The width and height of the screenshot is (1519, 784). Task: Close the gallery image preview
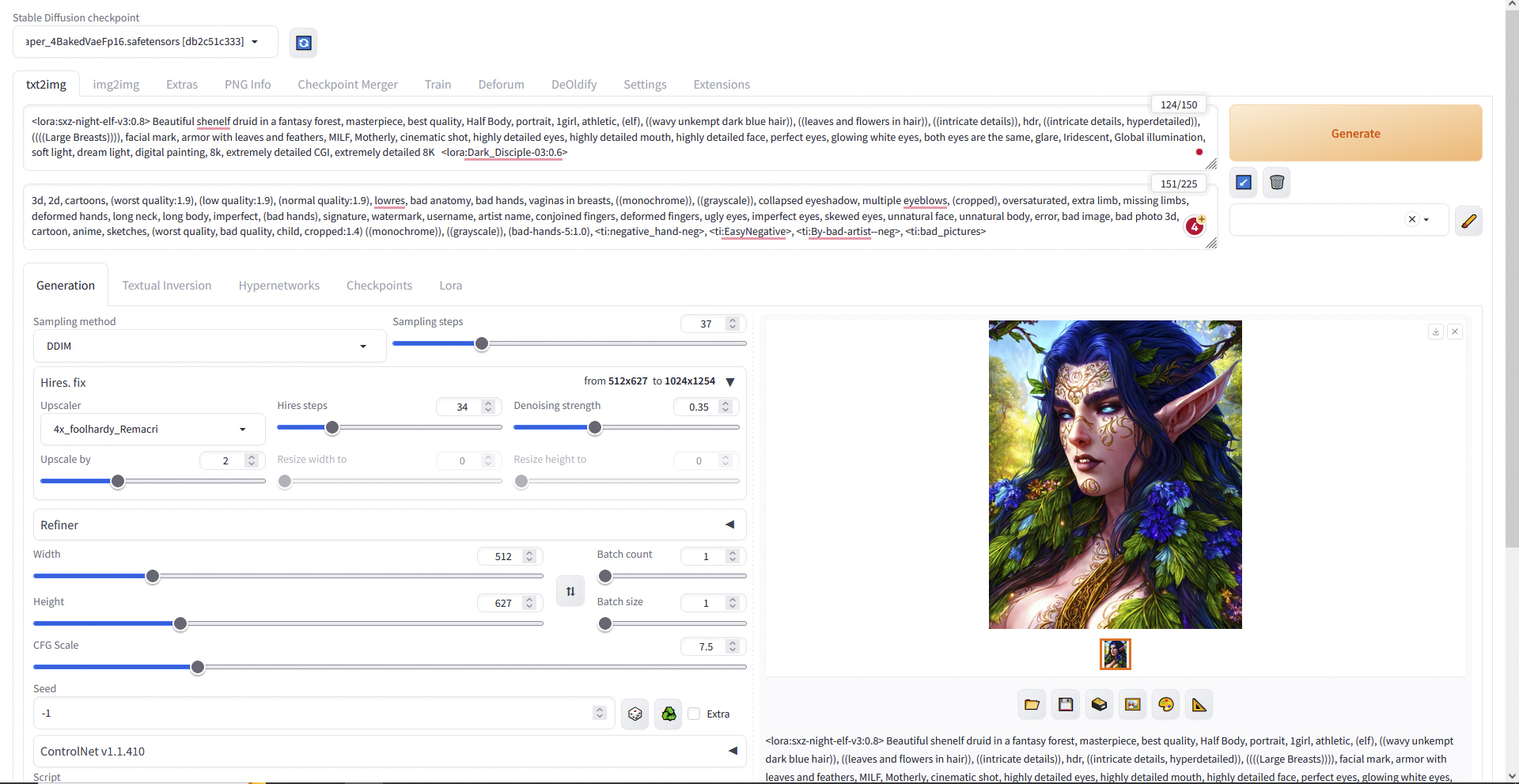[1455, 331]
